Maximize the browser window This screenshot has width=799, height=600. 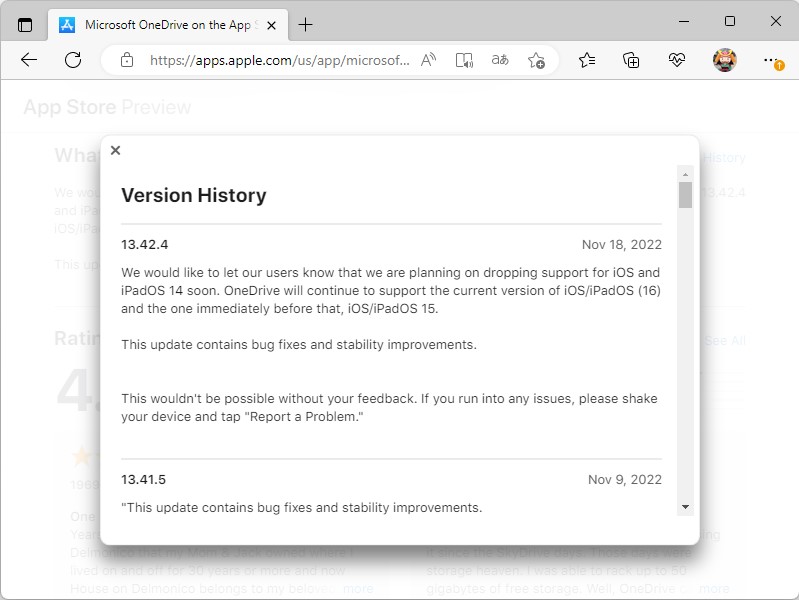tap(730, 21)
